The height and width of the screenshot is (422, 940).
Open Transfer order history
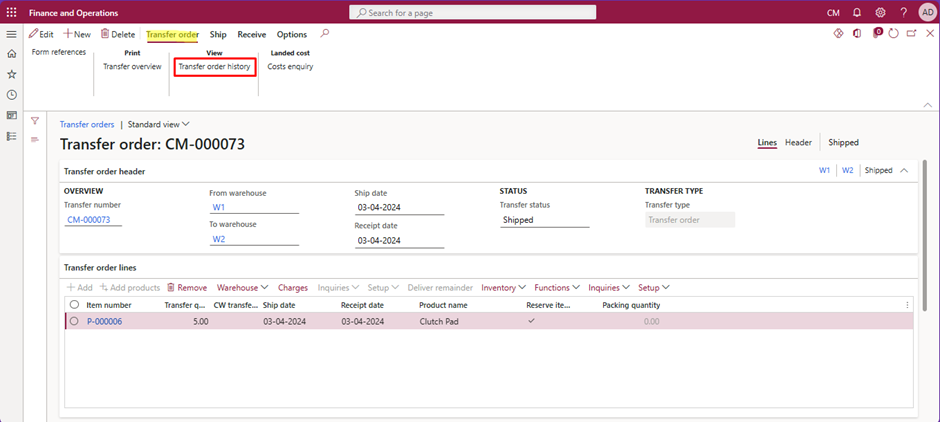tap(215, 67)
